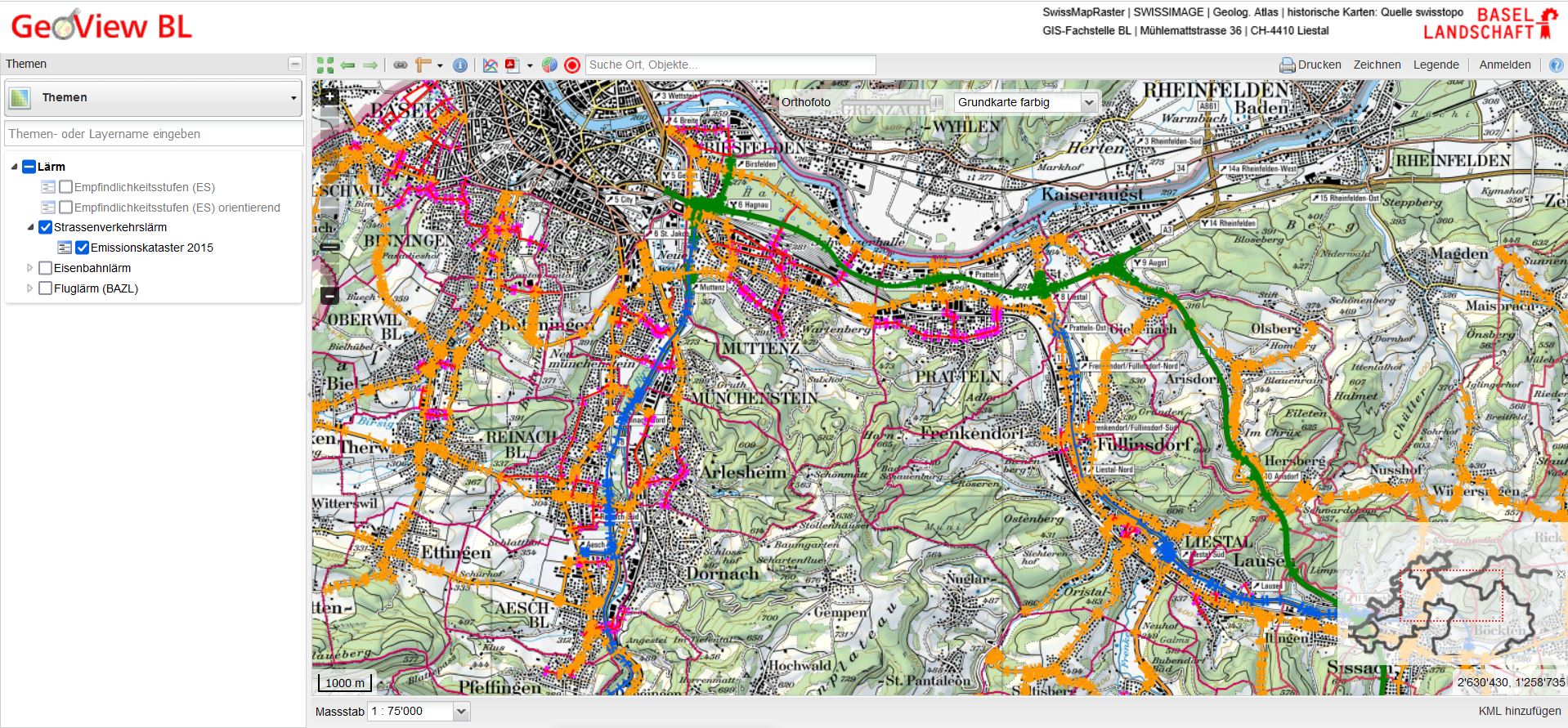Open the blue help question icon

(1556, 65)
